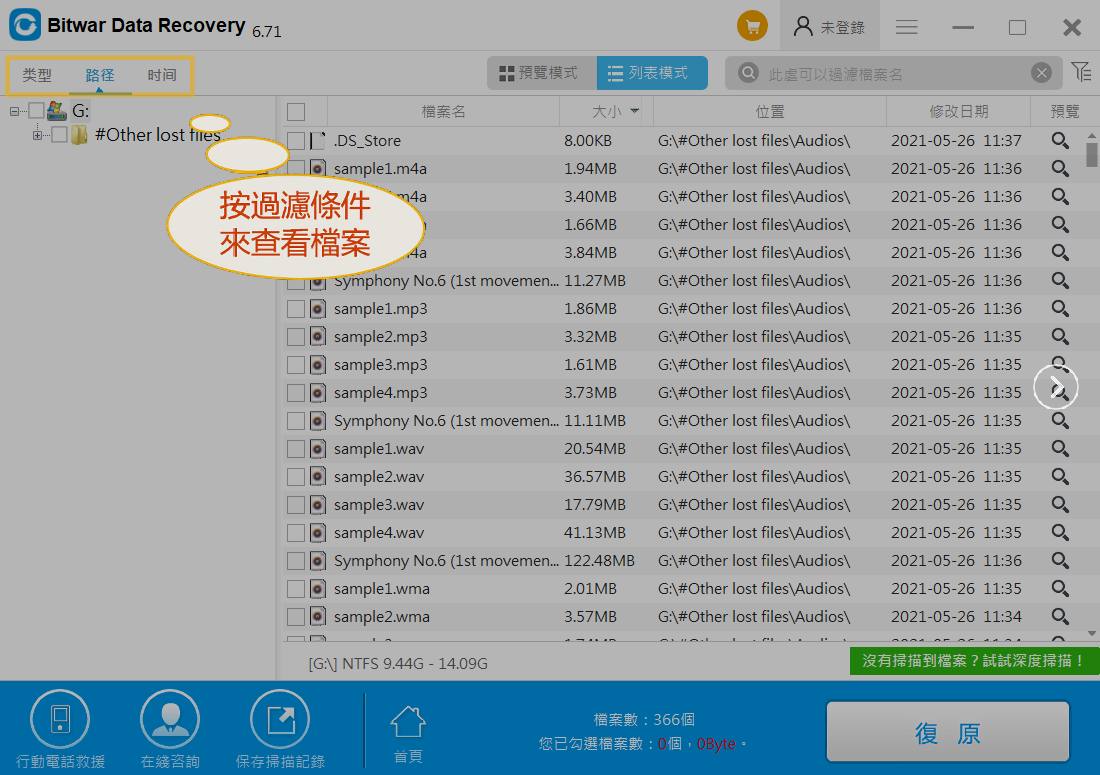Click the green deep scan prompt
1100x775 pixels.
(x=974, y=661)
